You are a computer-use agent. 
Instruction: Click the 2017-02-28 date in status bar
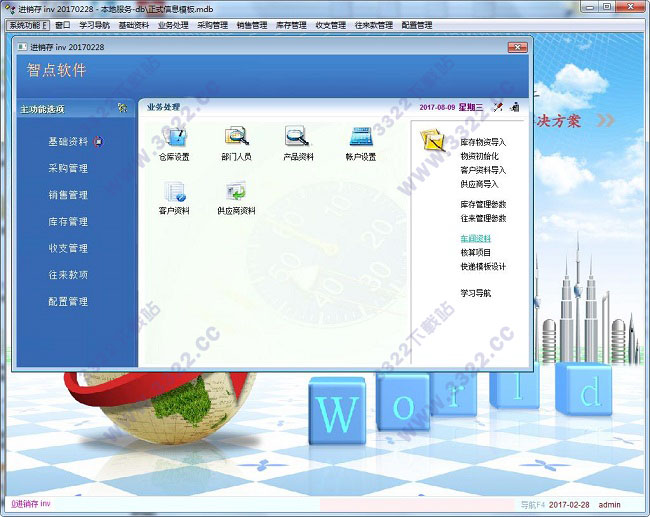tap(569, 505)
